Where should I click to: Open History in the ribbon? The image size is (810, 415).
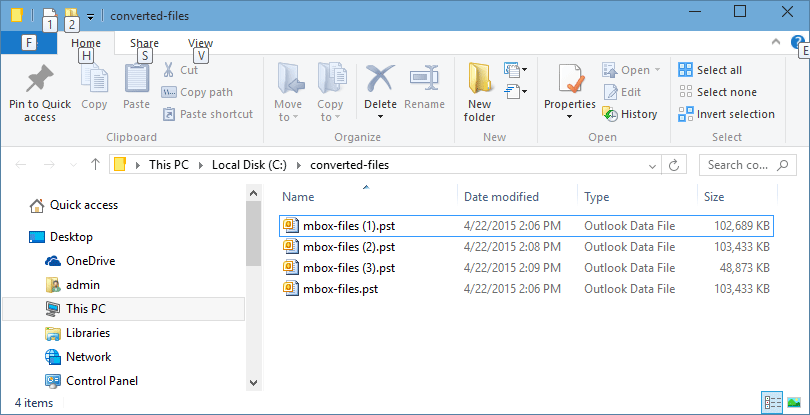(630, 114)
